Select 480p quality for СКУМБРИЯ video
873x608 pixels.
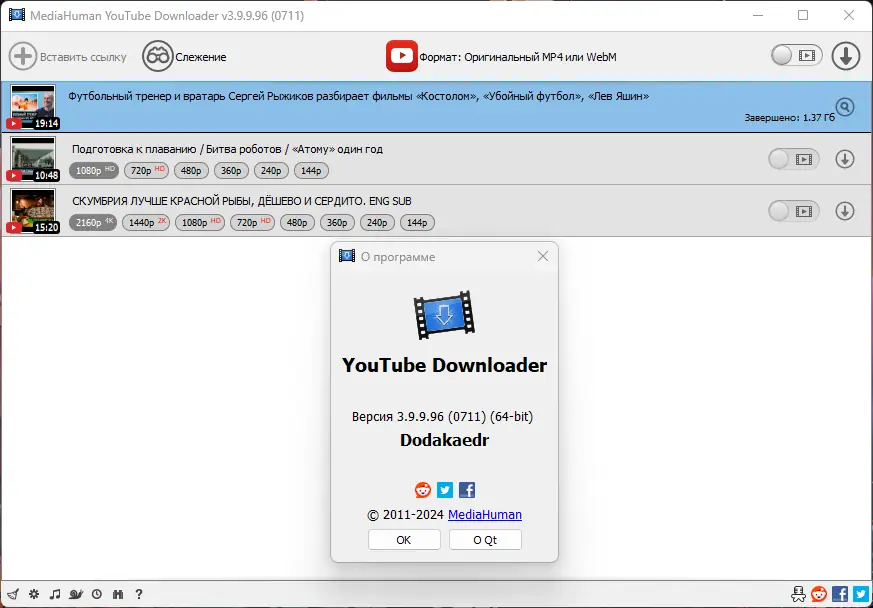pos(297,223)
